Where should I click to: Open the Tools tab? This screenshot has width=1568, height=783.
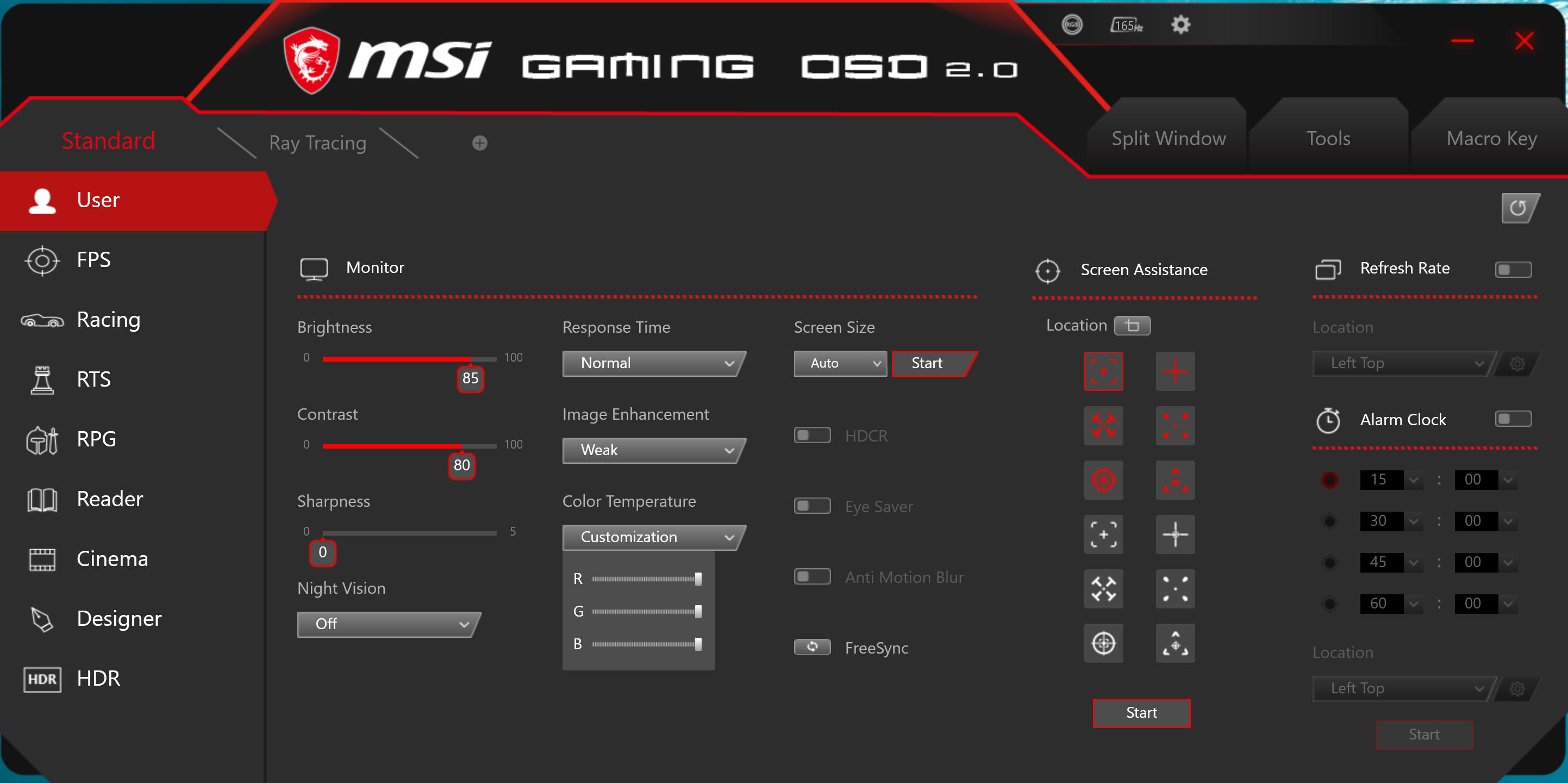(1328, 139)
